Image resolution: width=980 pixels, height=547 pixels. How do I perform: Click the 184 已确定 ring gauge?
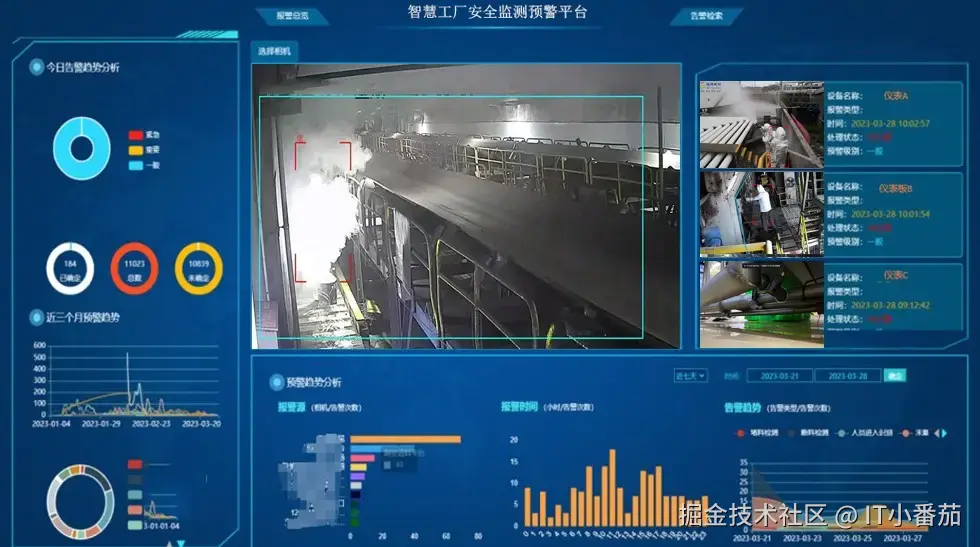click(x=70, y=269)
